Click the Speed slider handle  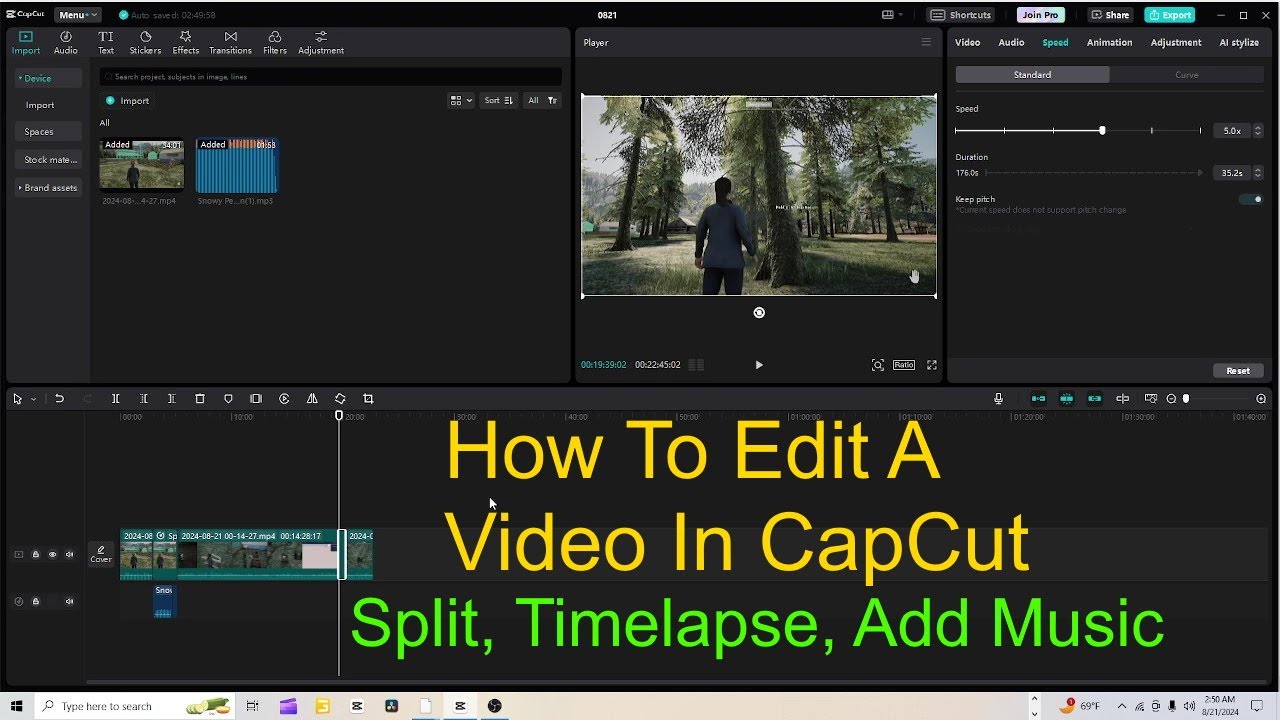click(1102, 130)
